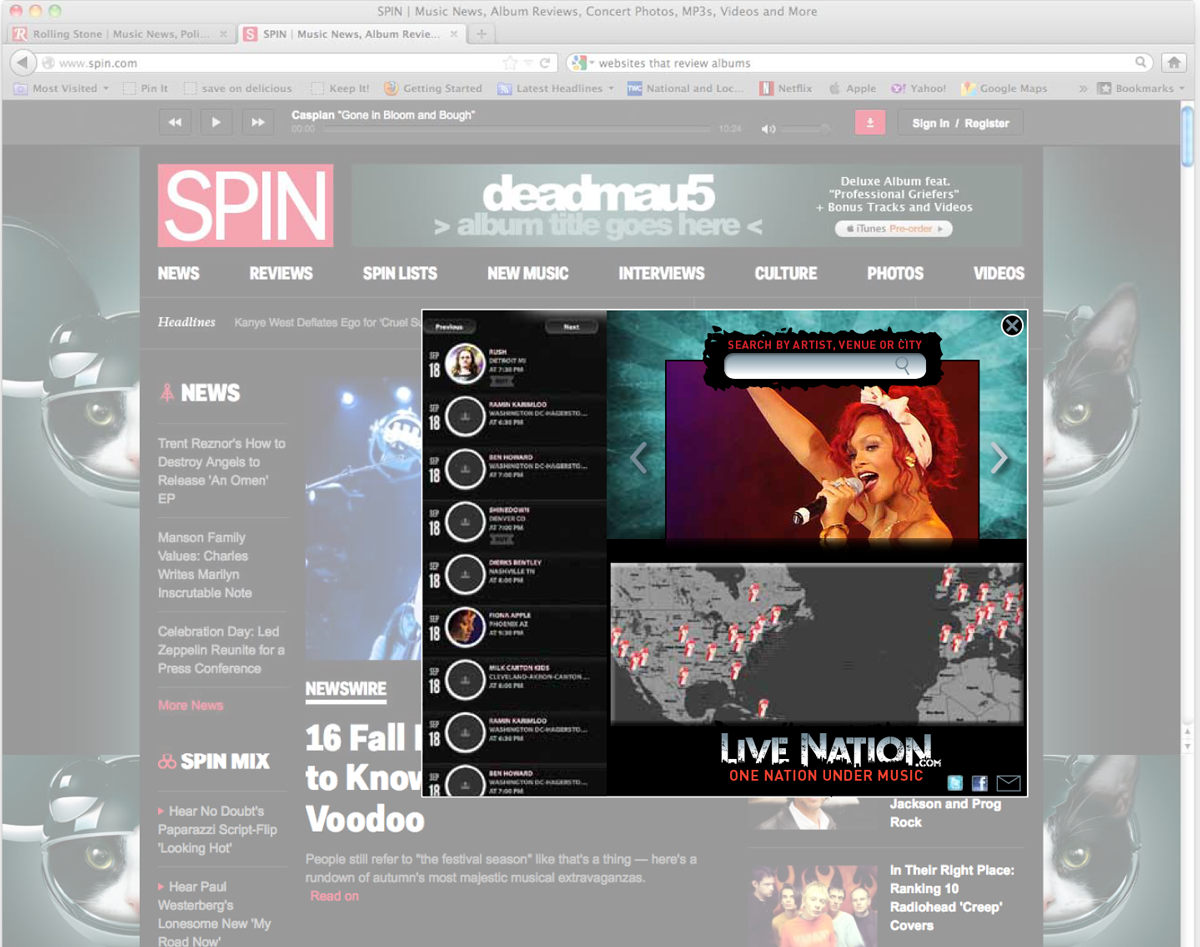The height and width of the screenshot is (947, 1200).
Task: Play the Caspian track
Action: pos(216,122)
